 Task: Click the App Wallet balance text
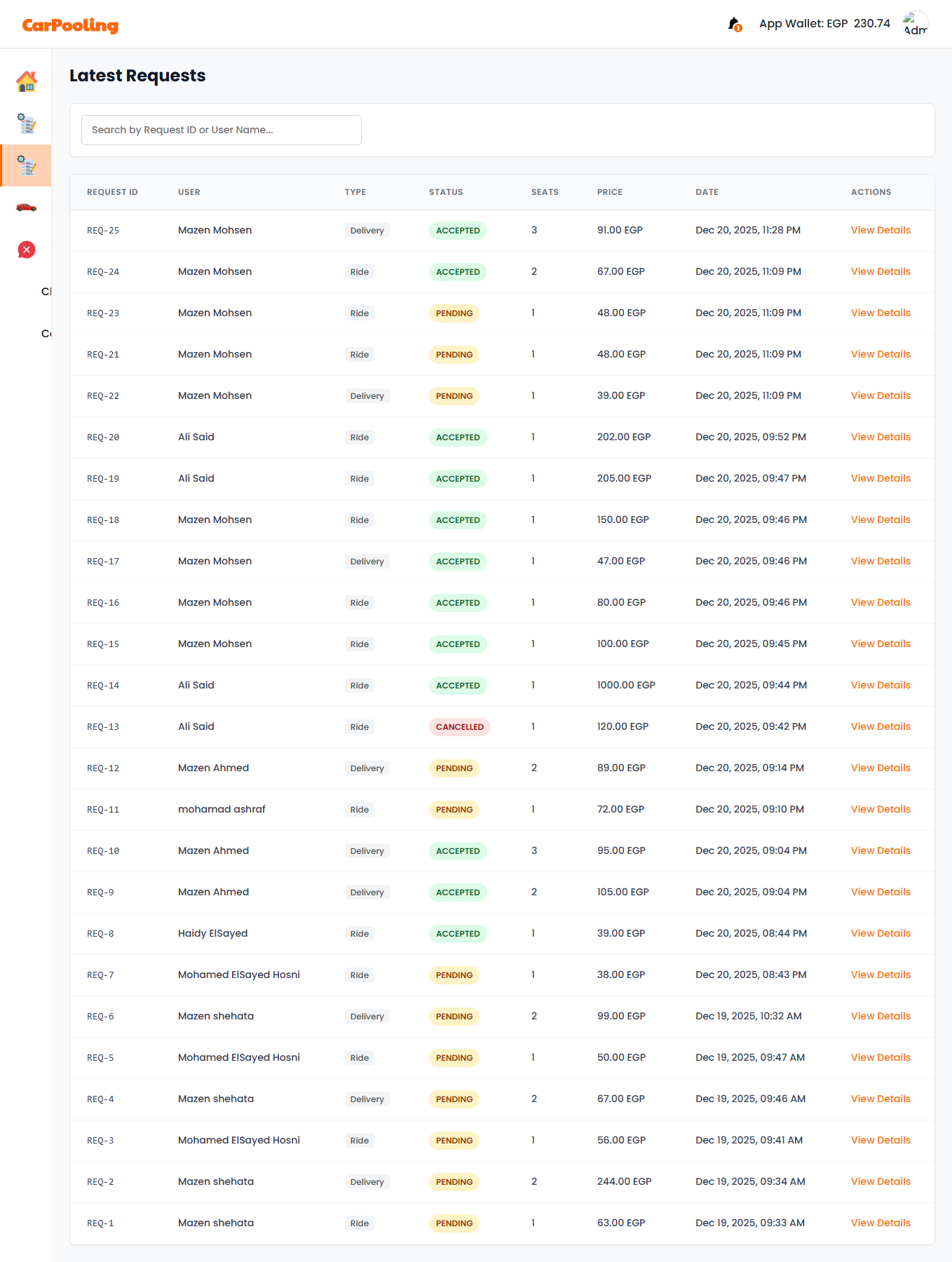tap(824, 24)
